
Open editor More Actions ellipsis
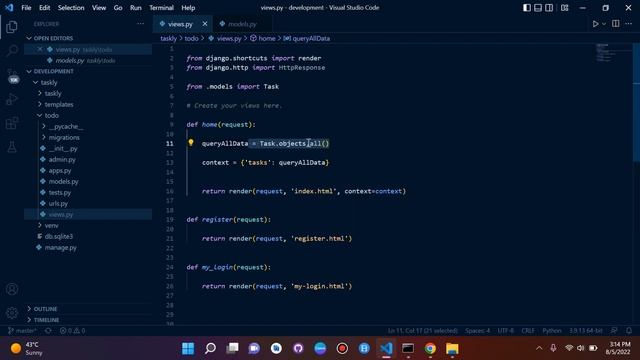[x=629, y=24]
